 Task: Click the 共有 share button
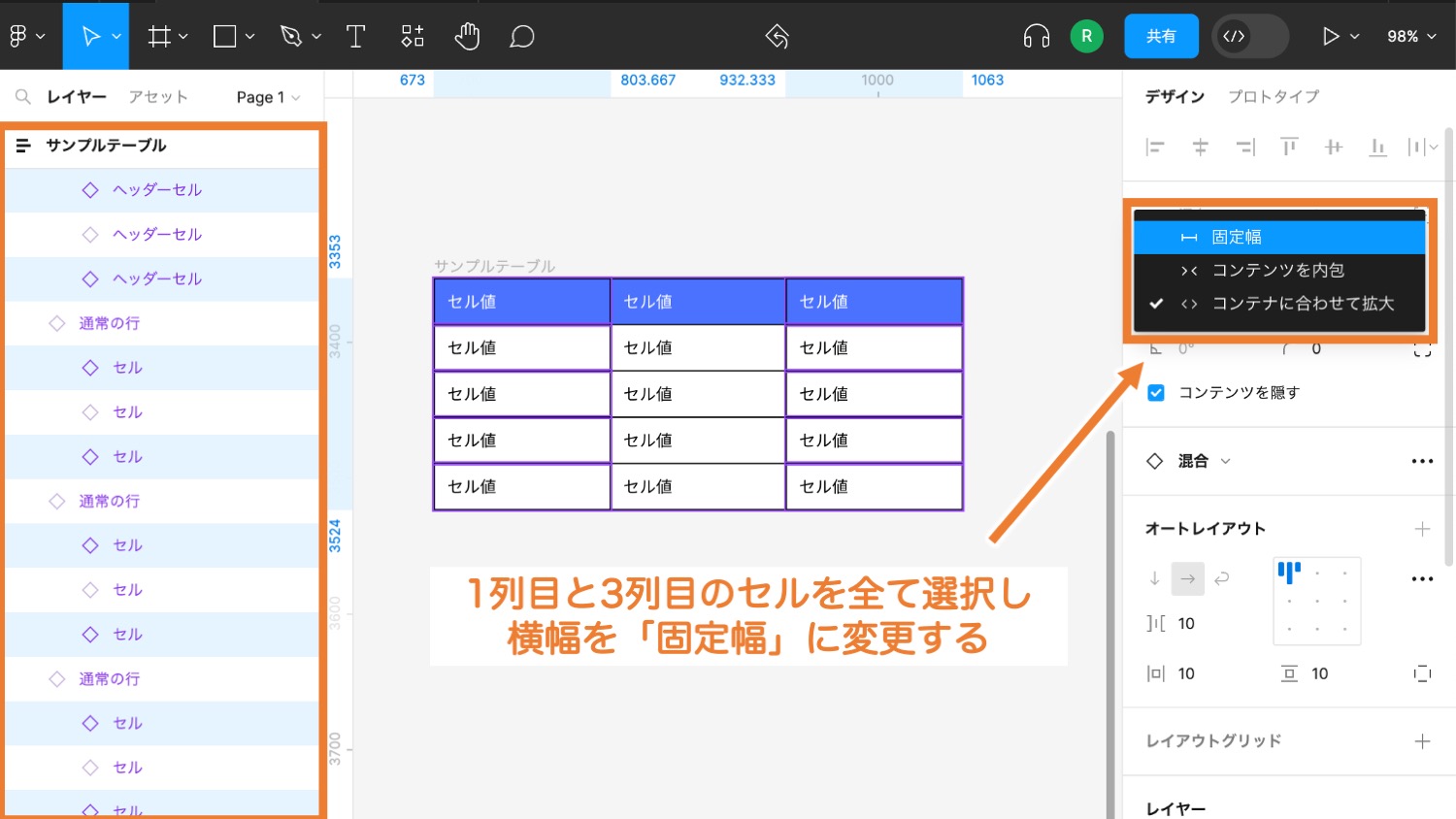[1161, 36]
